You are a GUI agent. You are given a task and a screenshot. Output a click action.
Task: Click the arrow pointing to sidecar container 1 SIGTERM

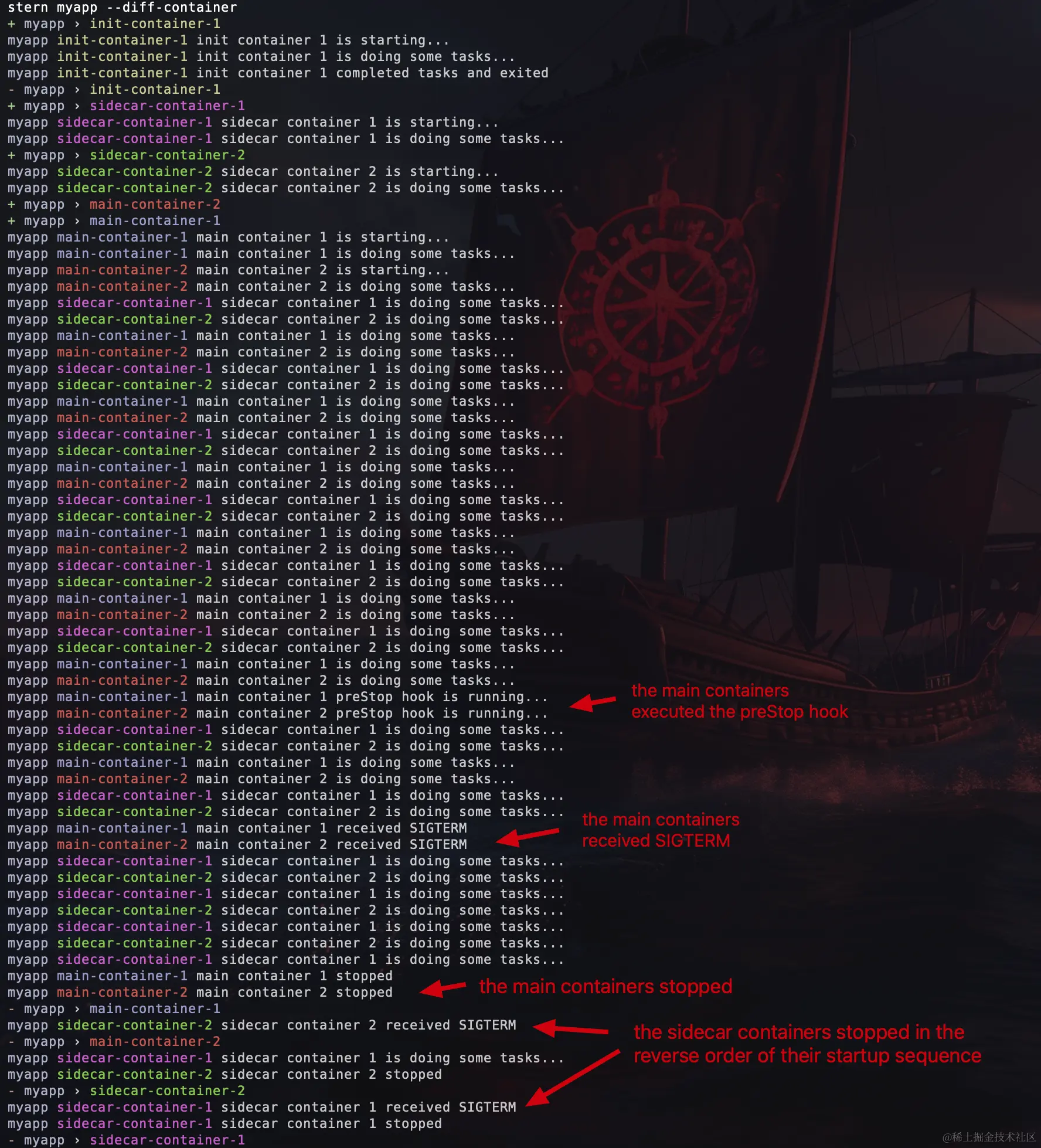click(x=573, y=1078)
